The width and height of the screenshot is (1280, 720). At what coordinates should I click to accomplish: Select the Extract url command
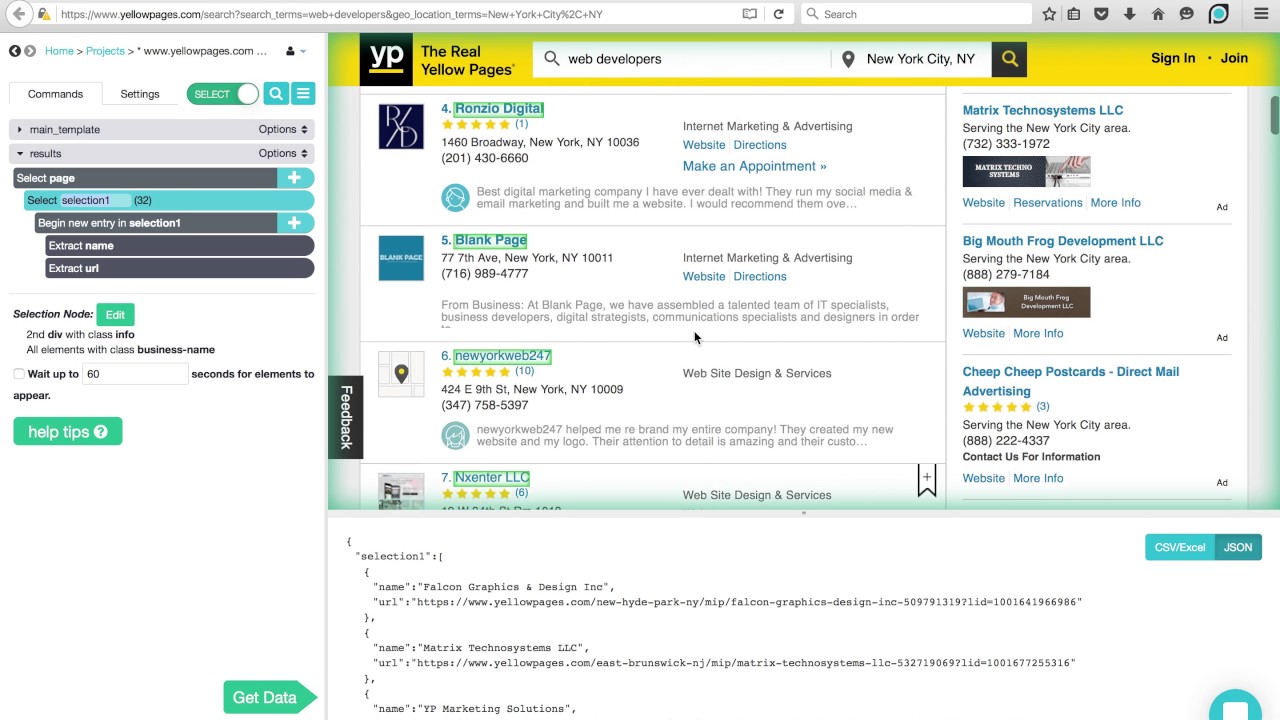(x=180, y=268)
